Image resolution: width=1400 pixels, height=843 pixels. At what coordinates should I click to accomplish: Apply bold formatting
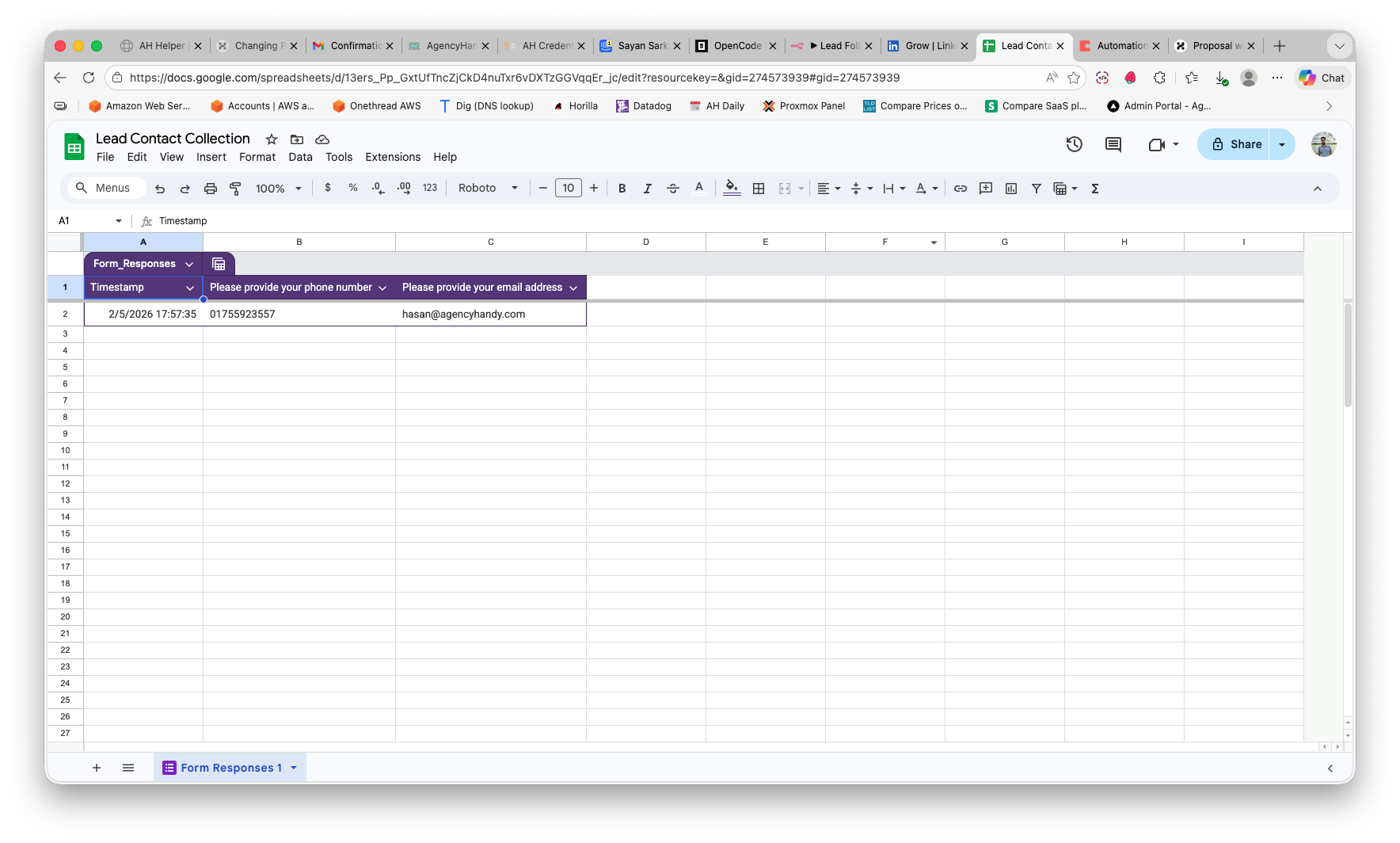(622, 188)
